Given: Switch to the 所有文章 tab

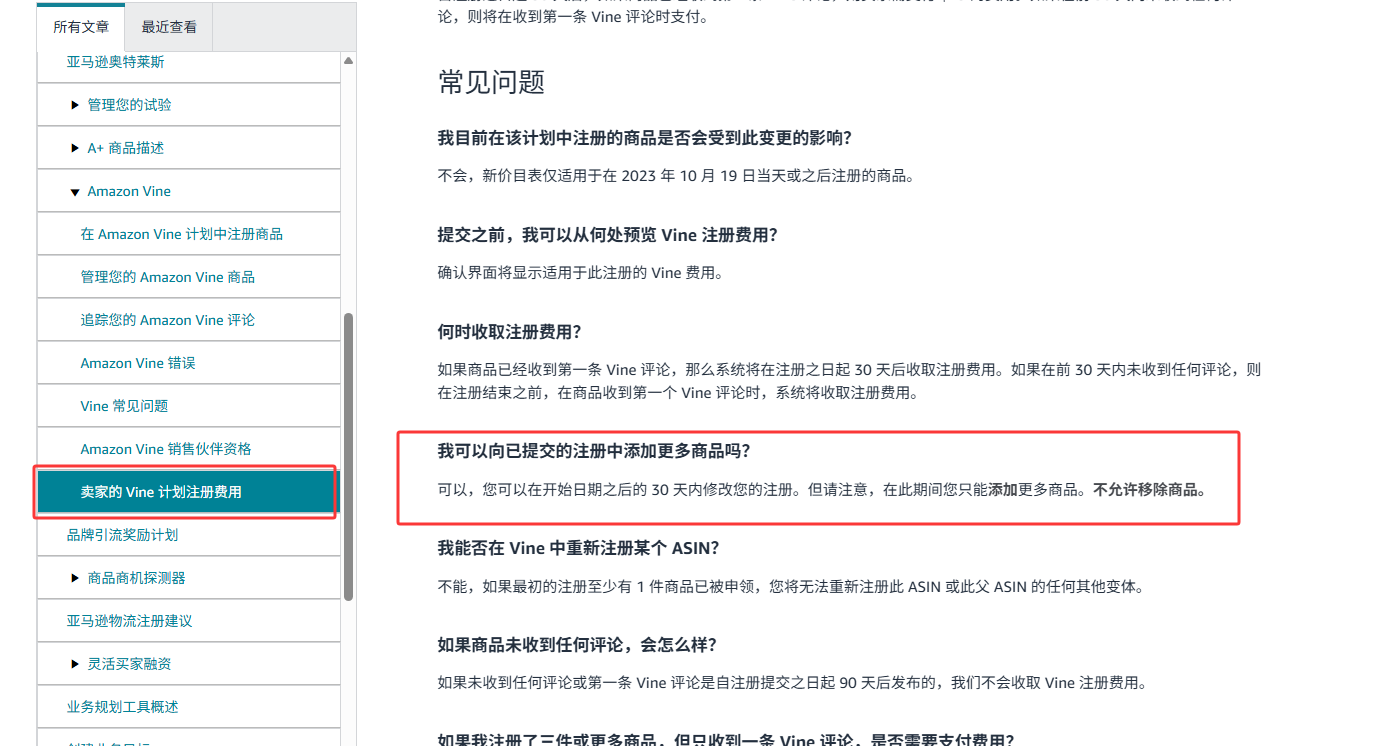Looking at the screenshot, I should [81, 27].
